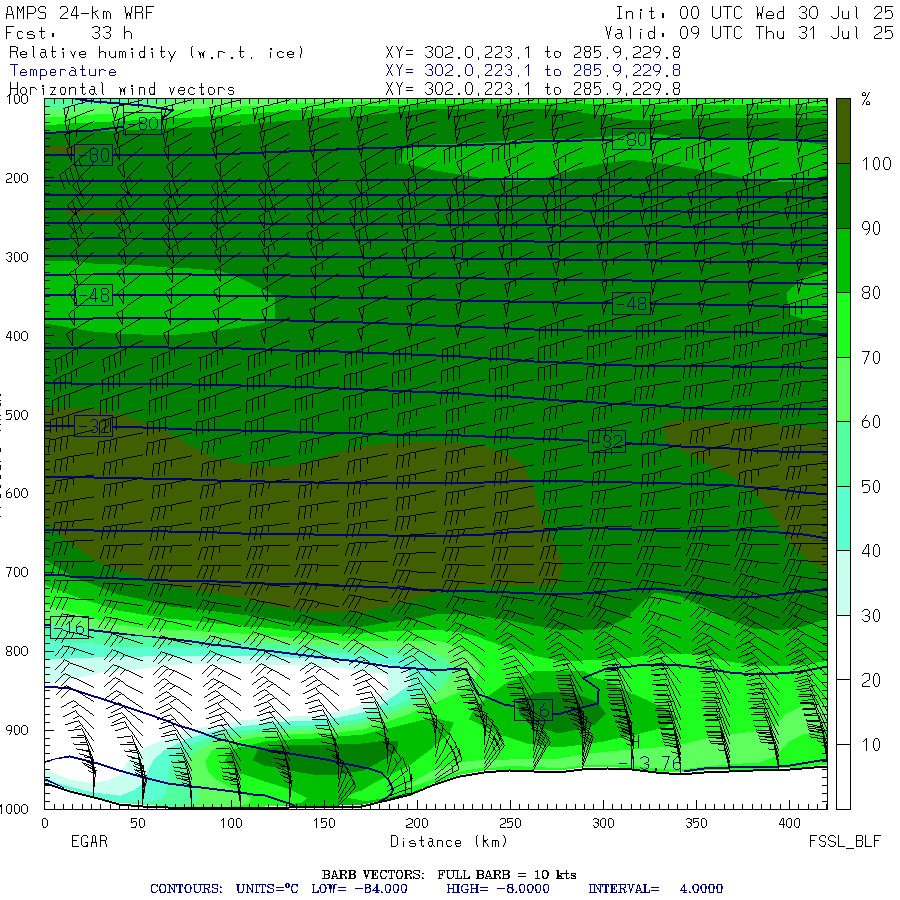This screenshot has width=900, height=900.
Task: Click the '%' unit label above the colorbar
Action: point(866,99)
